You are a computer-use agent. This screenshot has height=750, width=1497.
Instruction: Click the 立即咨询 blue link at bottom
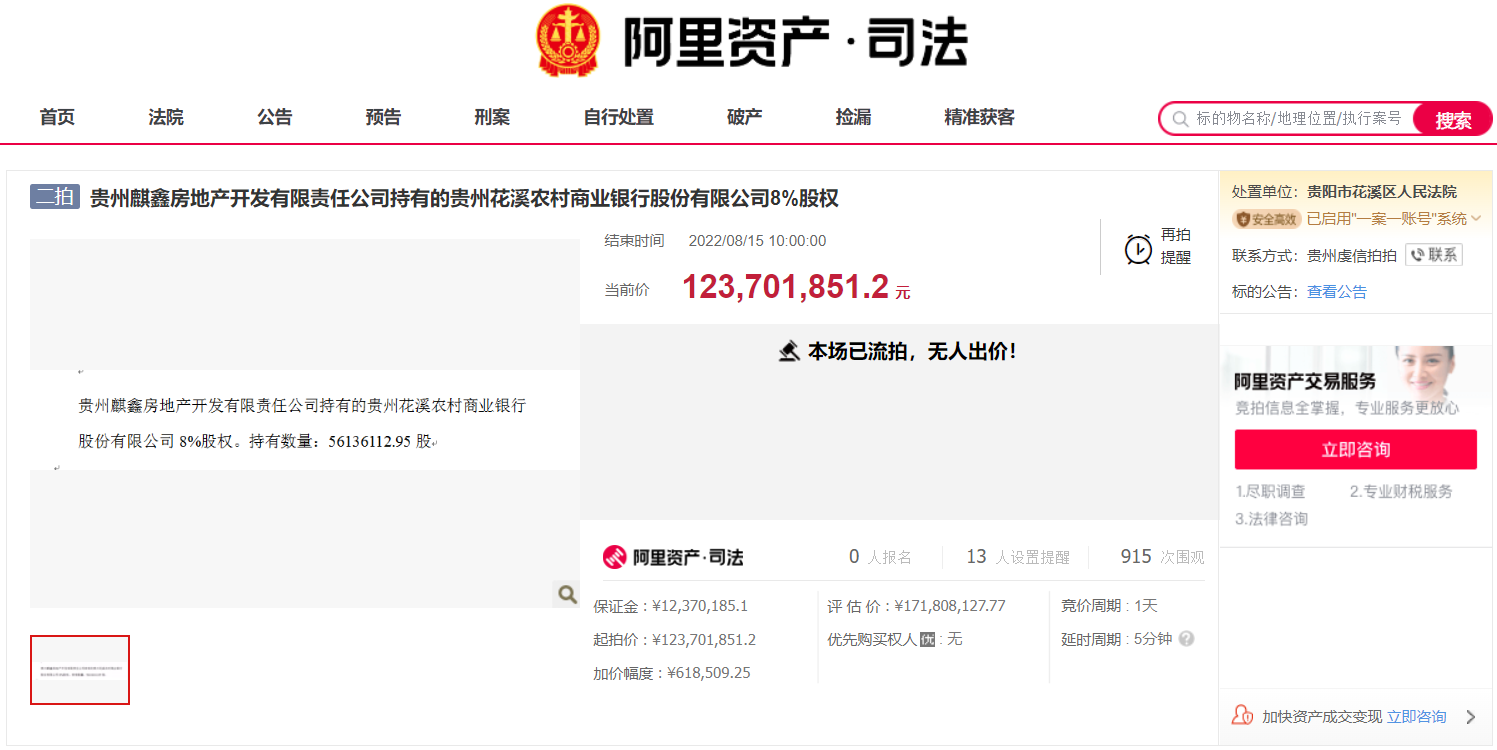(1417, 717)
